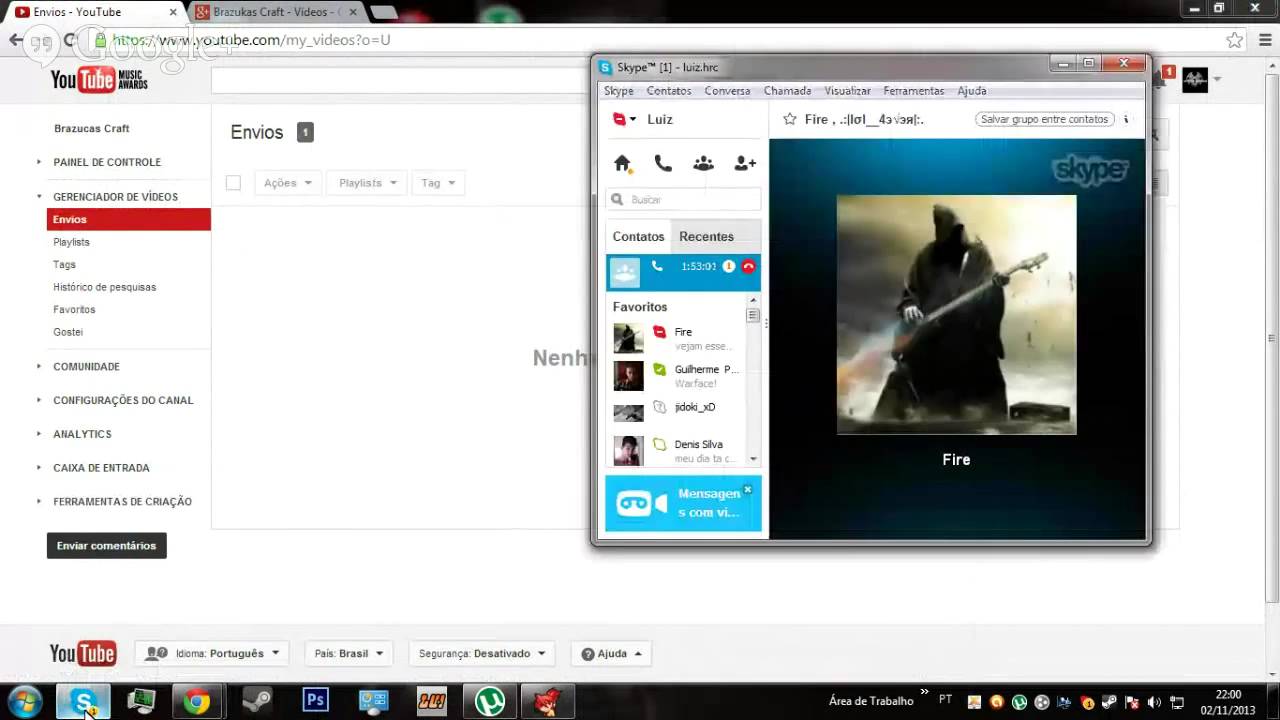Open uTorrent from the Windows taskbar
This screenshot has width=1280, height=720.
490,702
